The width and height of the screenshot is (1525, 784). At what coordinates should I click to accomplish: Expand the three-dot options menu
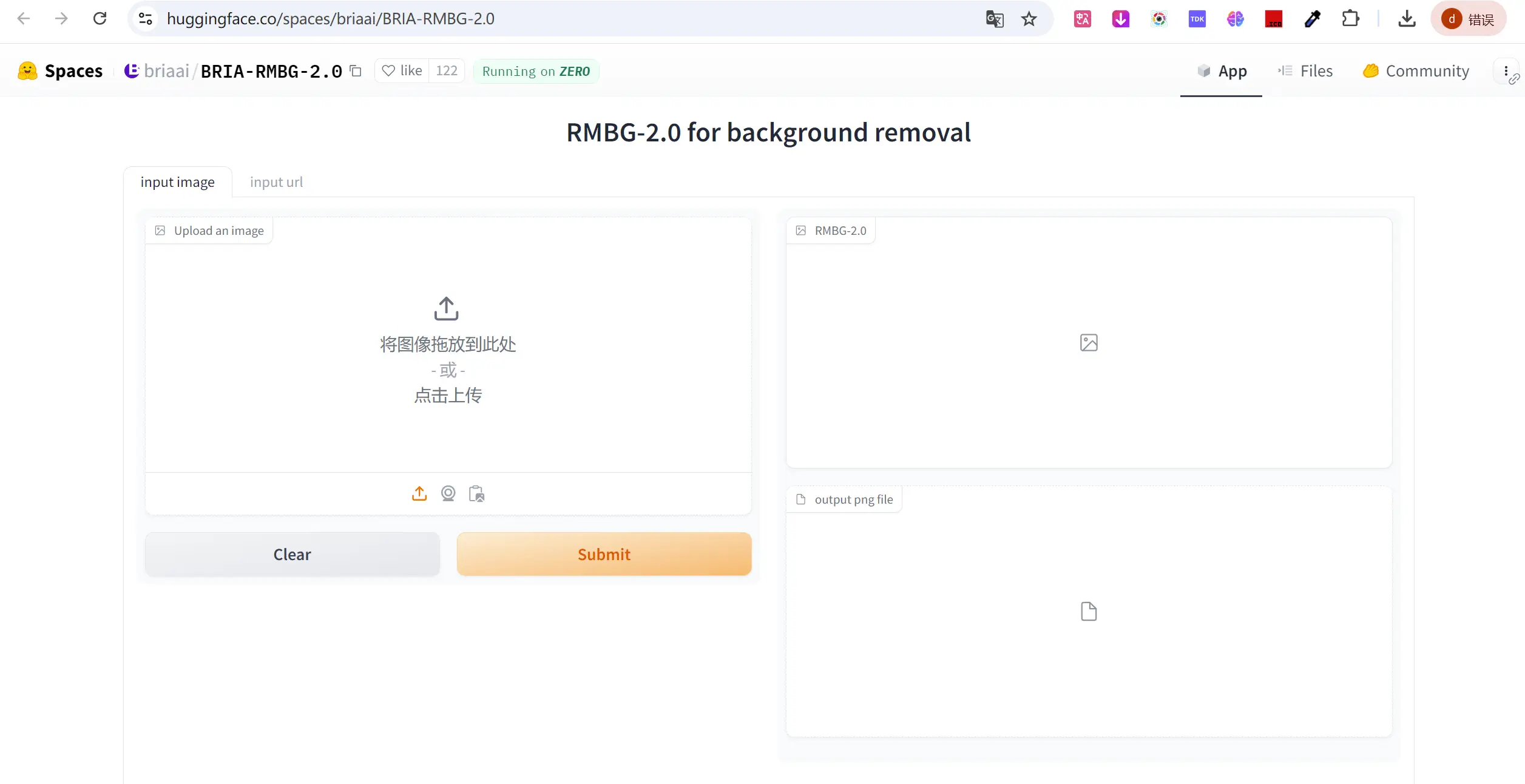(1506, 70)
